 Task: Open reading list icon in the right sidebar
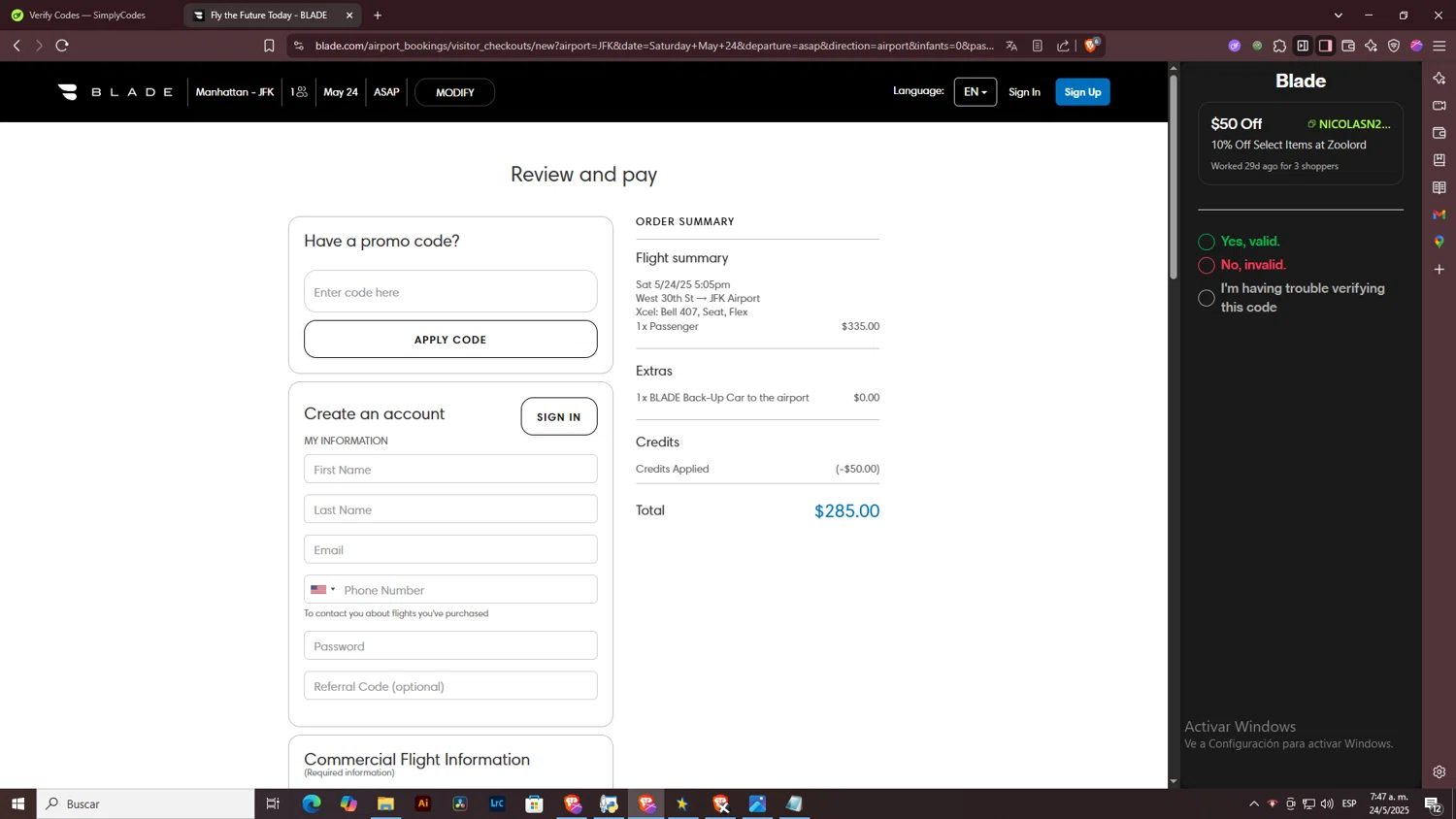click(x=1439, y=187)
